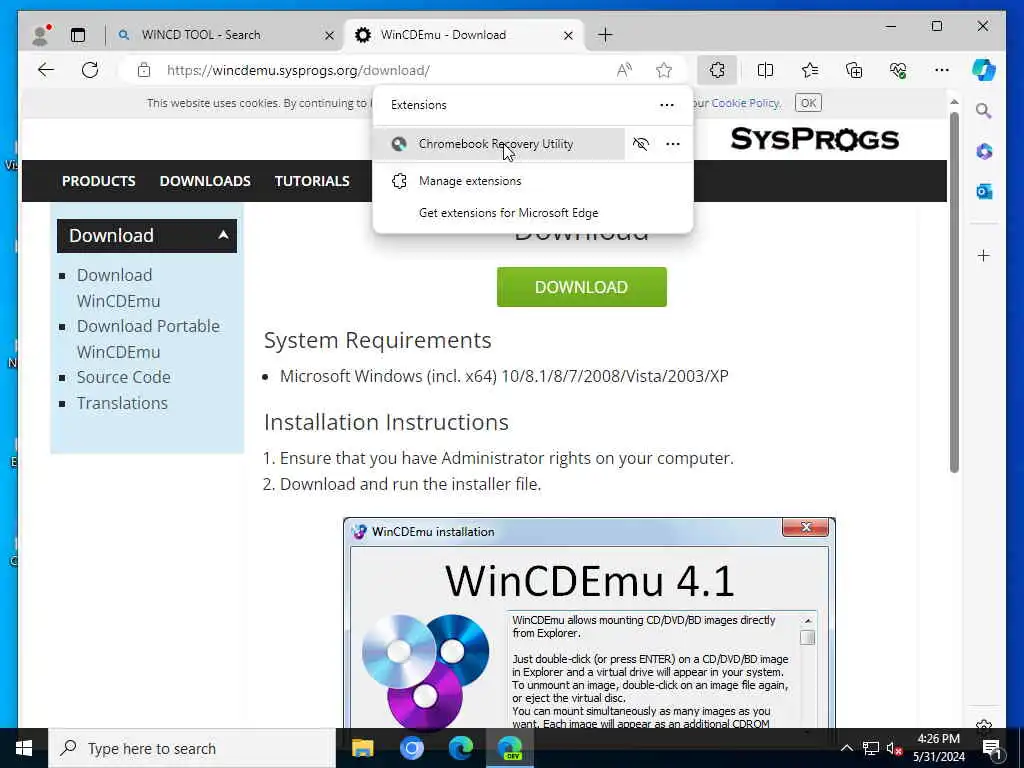The height and width of the screenshot is (768, 1024).
Task: Click the taskbar search box
Action: click(192, 748)
